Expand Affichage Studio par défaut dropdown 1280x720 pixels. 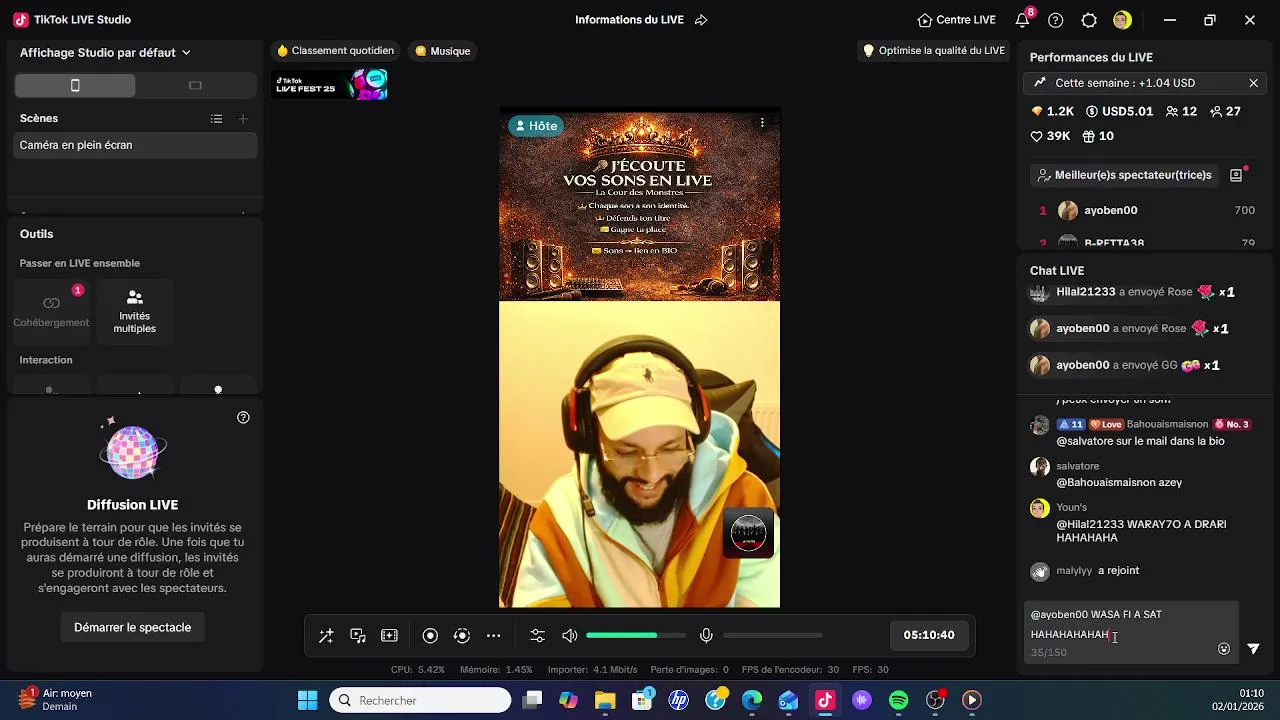click(x=105, y=53)
